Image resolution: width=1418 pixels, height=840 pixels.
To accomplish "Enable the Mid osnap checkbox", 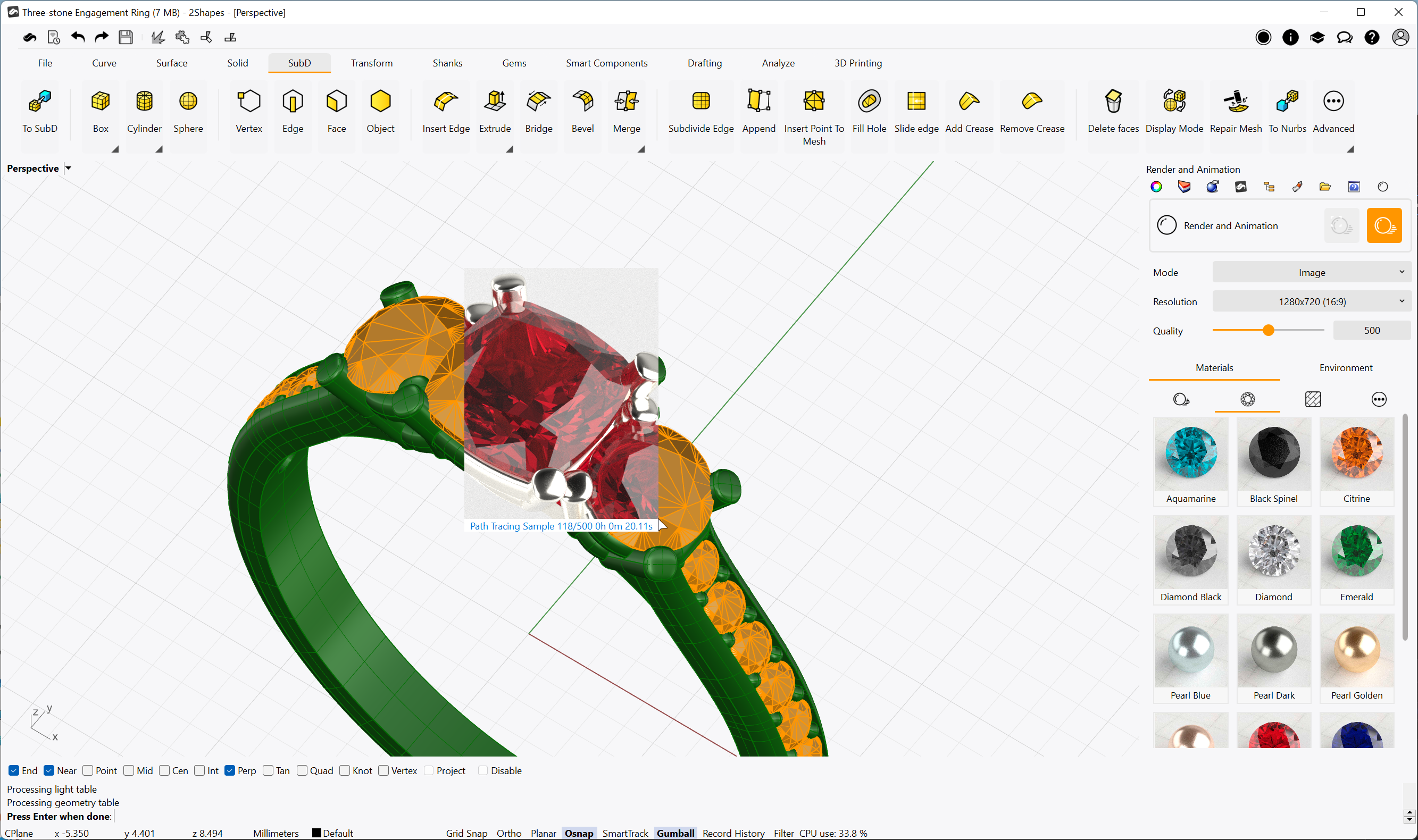I will pos(129,770).
